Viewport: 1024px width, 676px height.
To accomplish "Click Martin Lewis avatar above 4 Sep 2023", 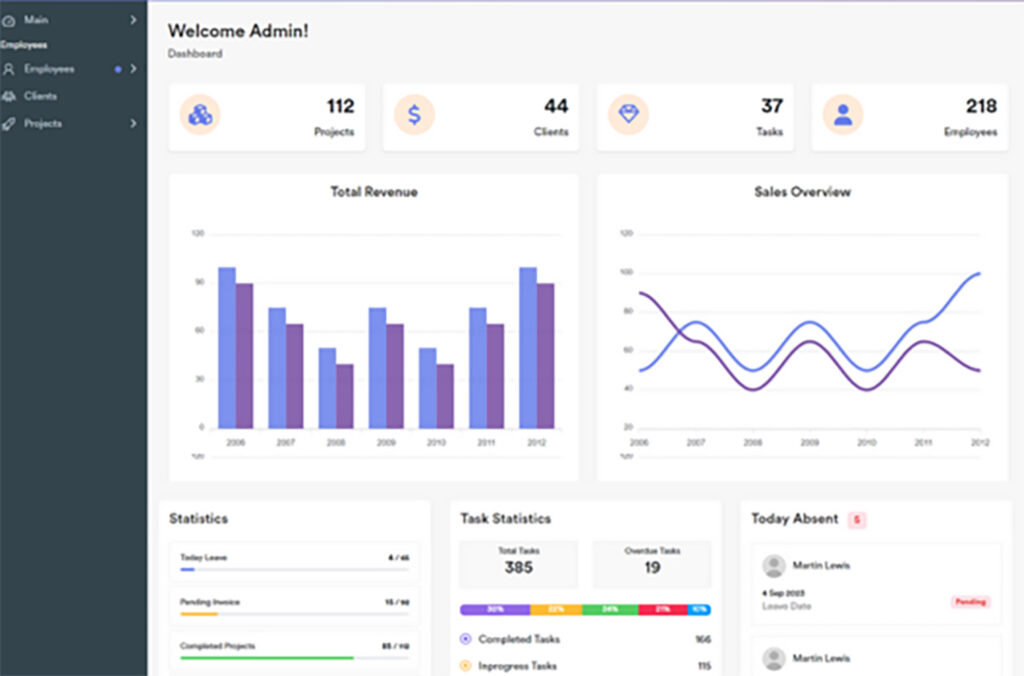I will click(x=773, y=566).
